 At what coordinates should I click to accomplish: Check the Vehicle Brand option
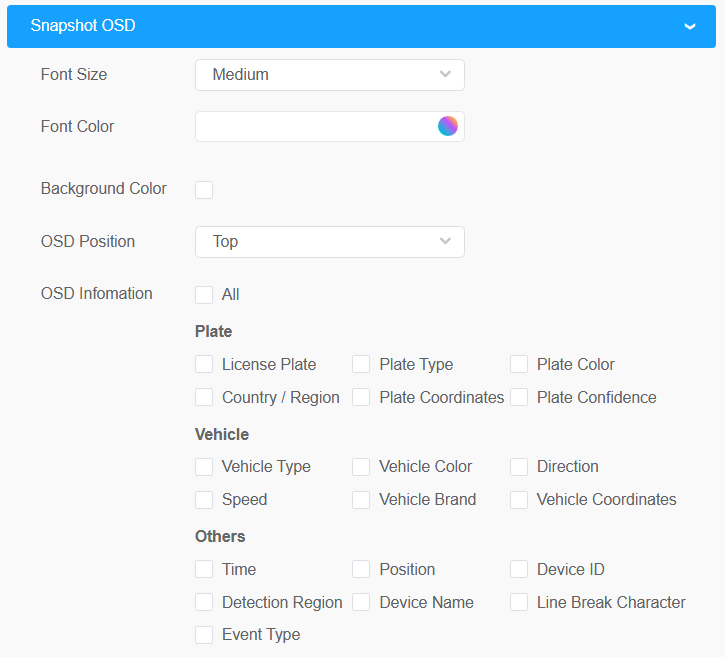click(x=361, y=500)
